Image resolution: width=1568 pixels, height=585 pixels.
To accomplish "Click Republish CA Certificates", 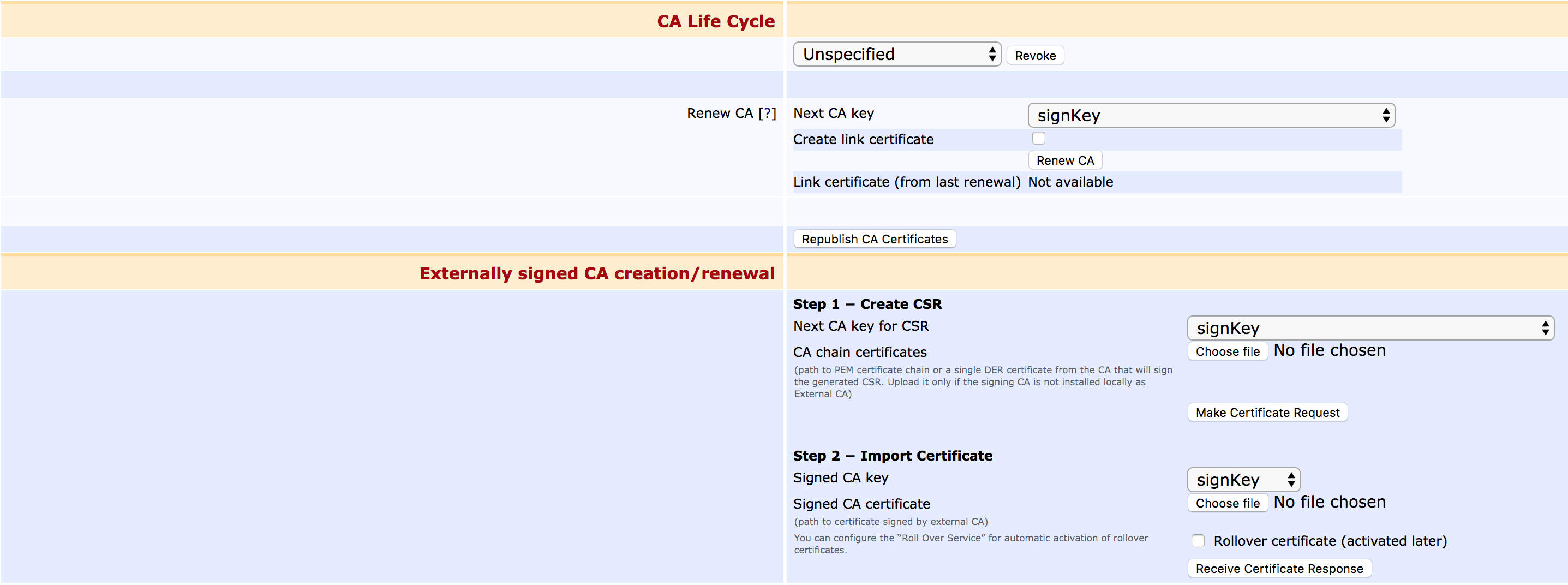I will point(874,239).
